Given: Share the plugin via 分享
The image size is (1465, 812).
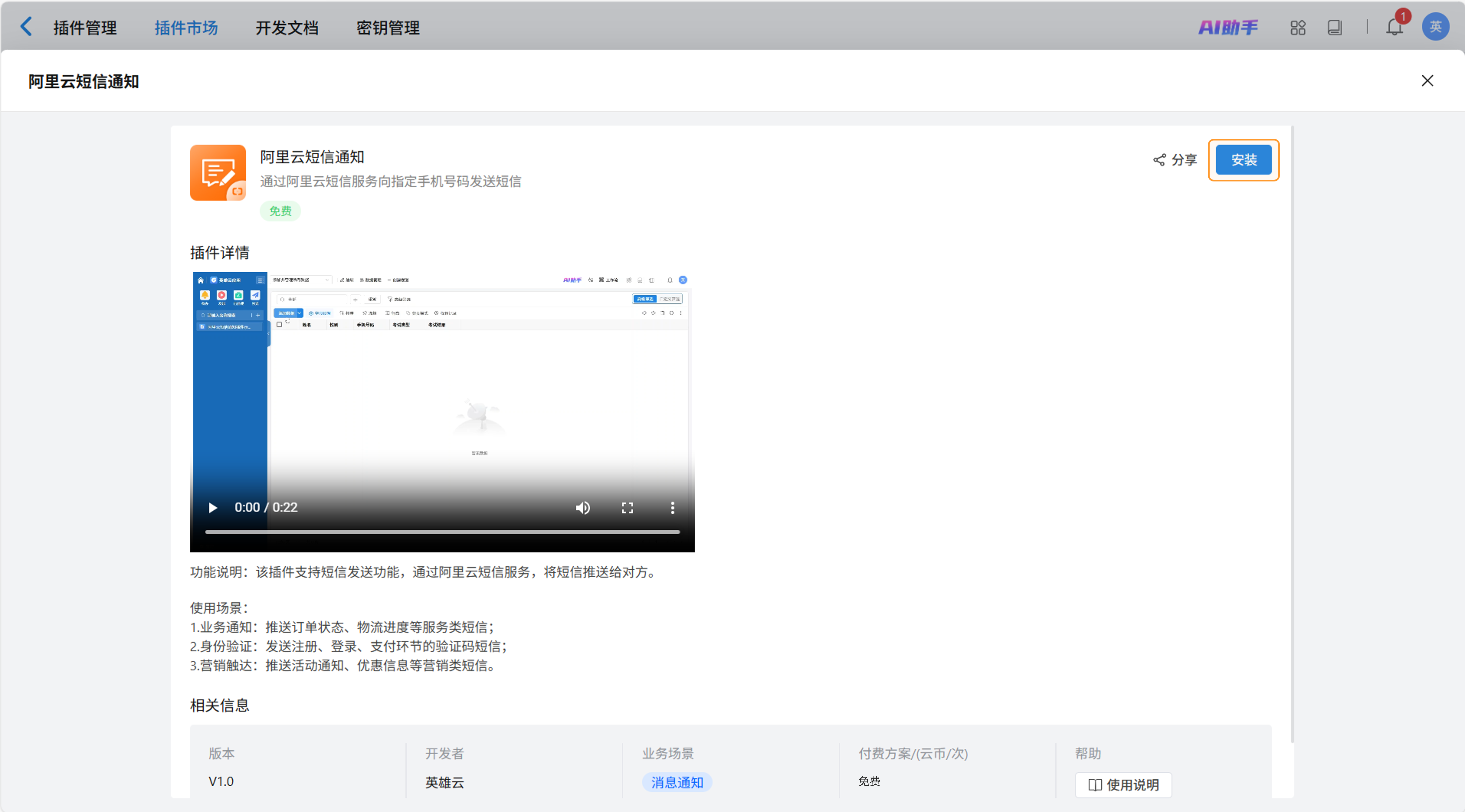Looking at the screenshot, I should [1175, 160].
